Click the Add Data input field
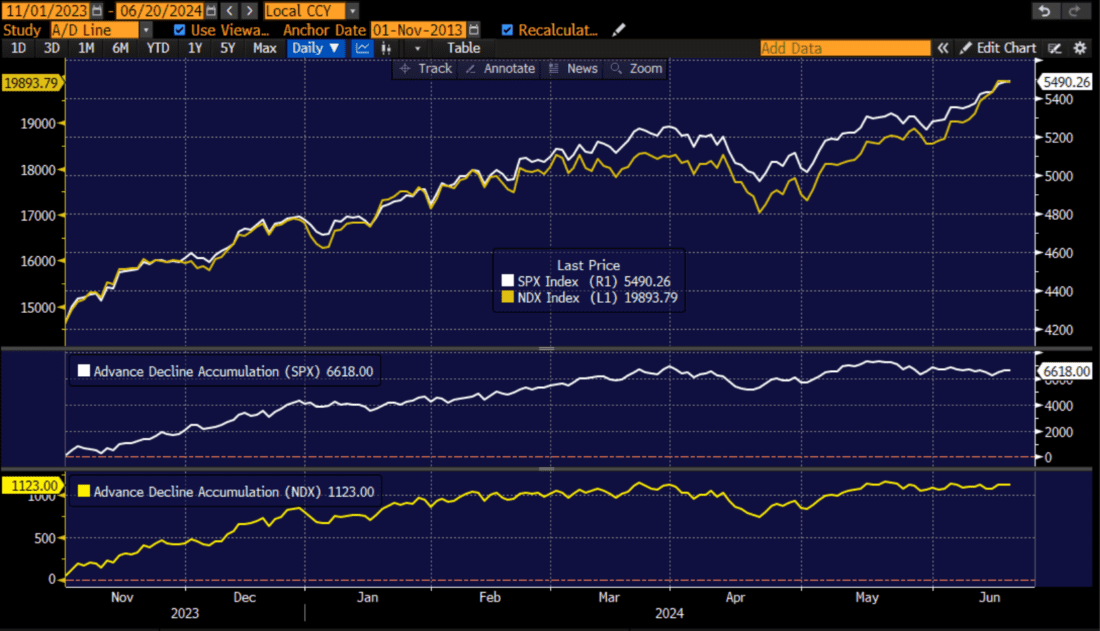This screenshot has width=1100, height=631. [845, 47]
